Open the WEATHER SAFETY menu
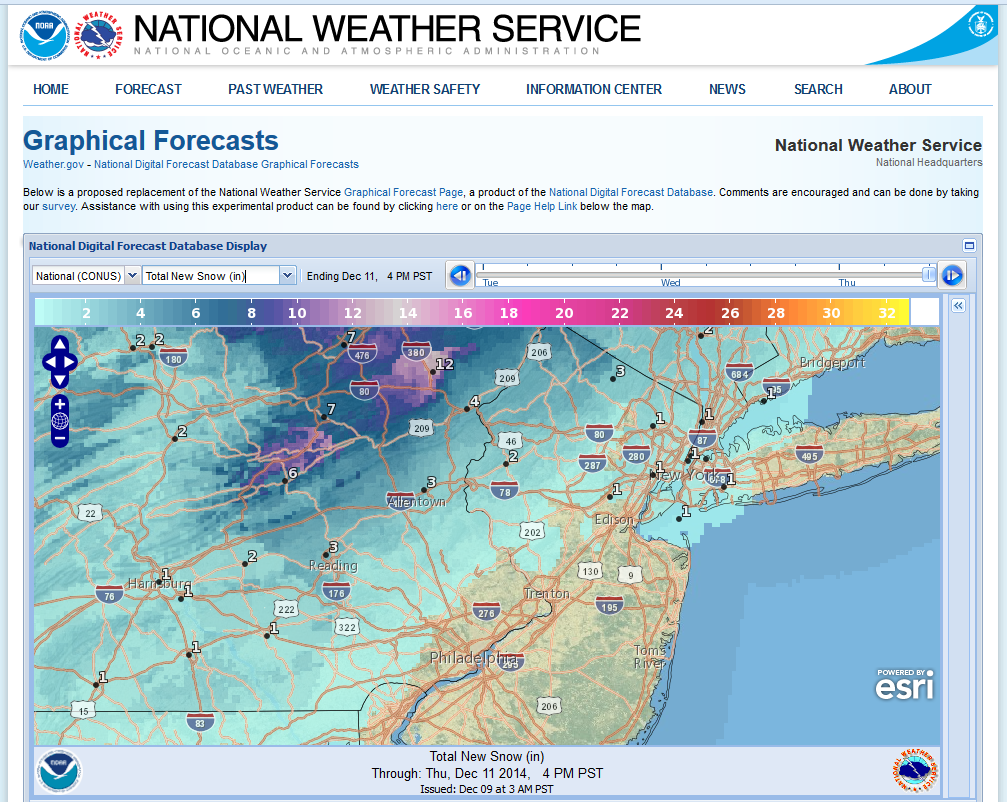The image size is (1007, 802). click(x=425, y=89)
